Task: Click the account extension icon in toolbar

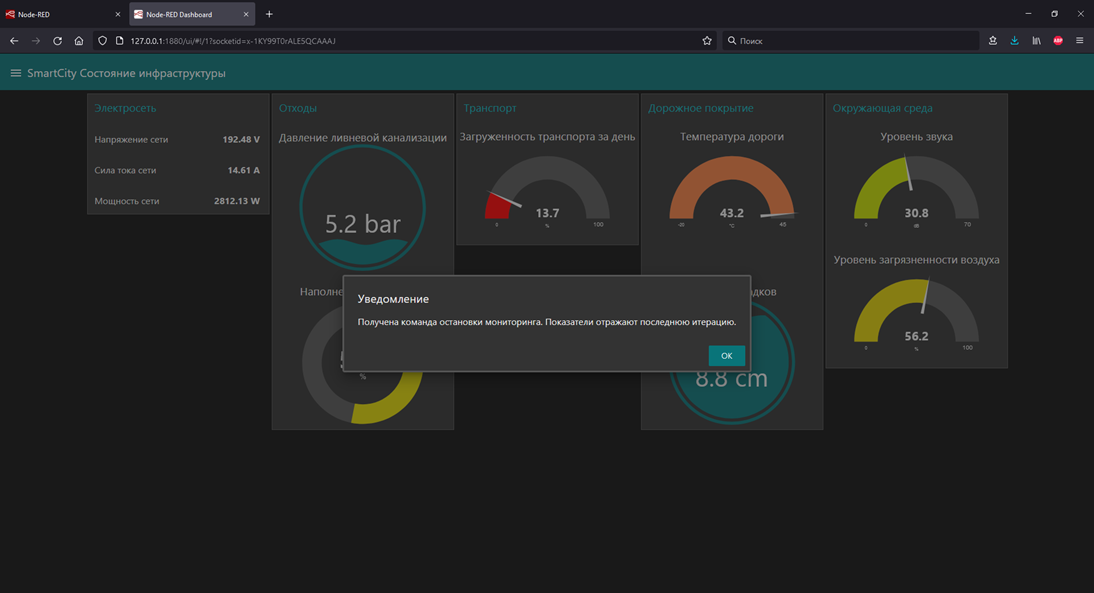Action: [992, 41]
